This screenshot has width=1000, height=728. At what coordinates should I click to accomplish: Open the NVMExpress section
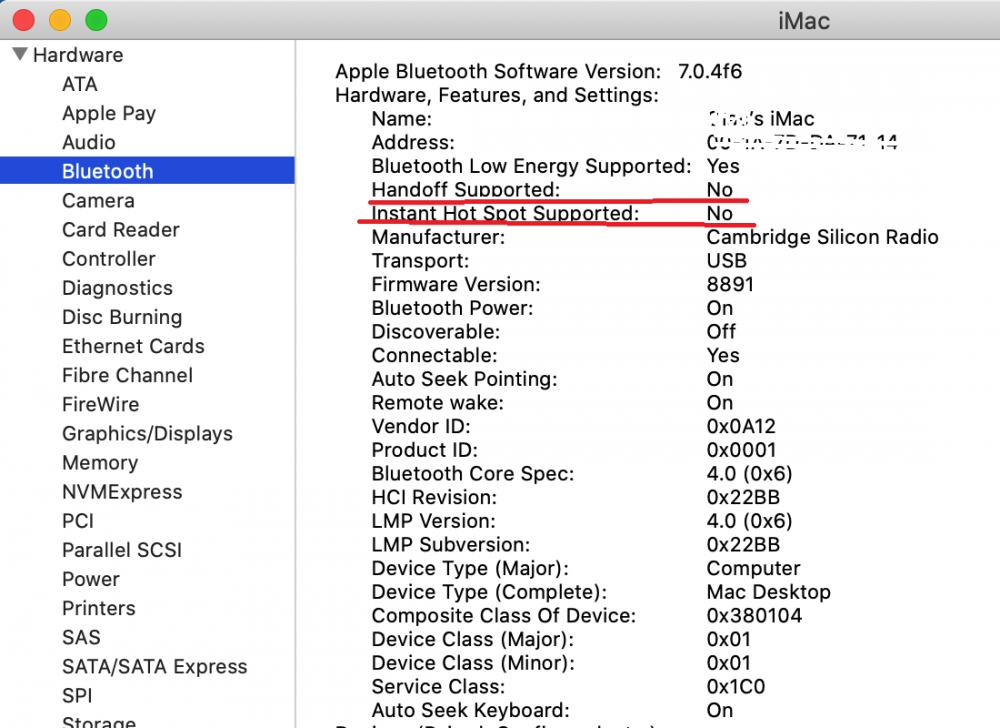pyautogui.click(x=122, y=491)
